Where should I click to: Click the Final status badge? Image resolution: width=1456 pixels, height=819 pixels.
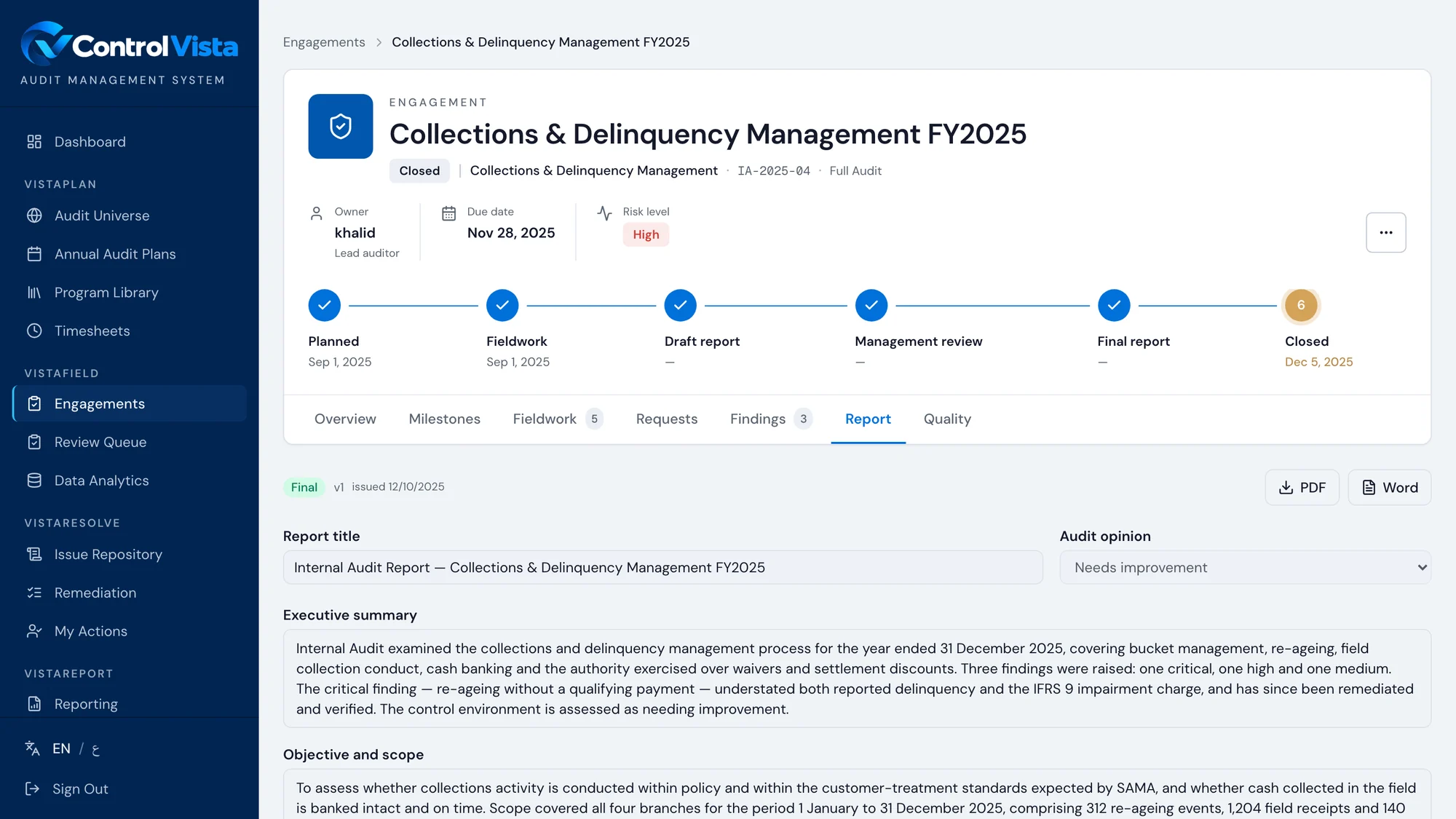click(304, 487)
